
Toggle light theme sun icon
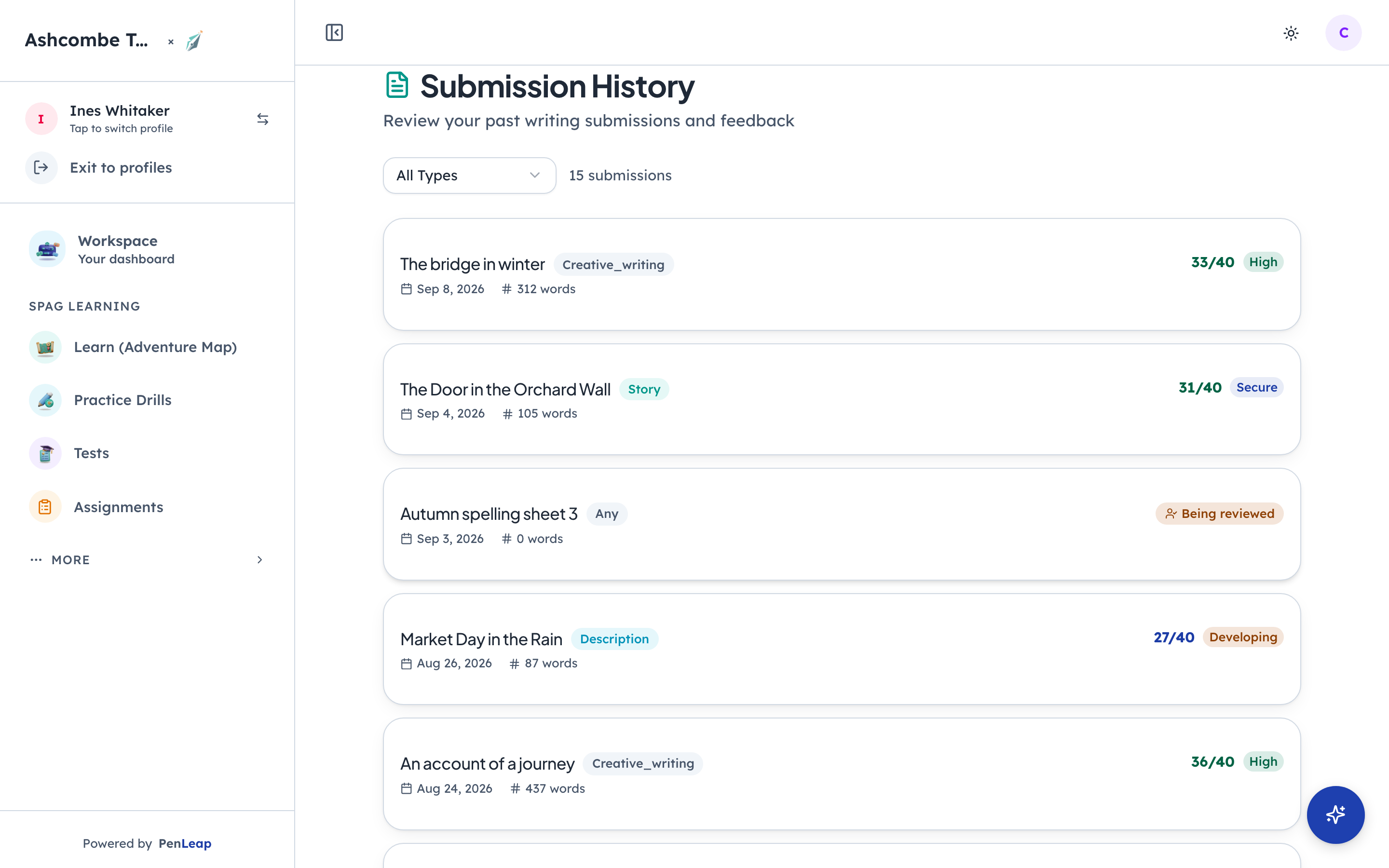[1291, 33]
